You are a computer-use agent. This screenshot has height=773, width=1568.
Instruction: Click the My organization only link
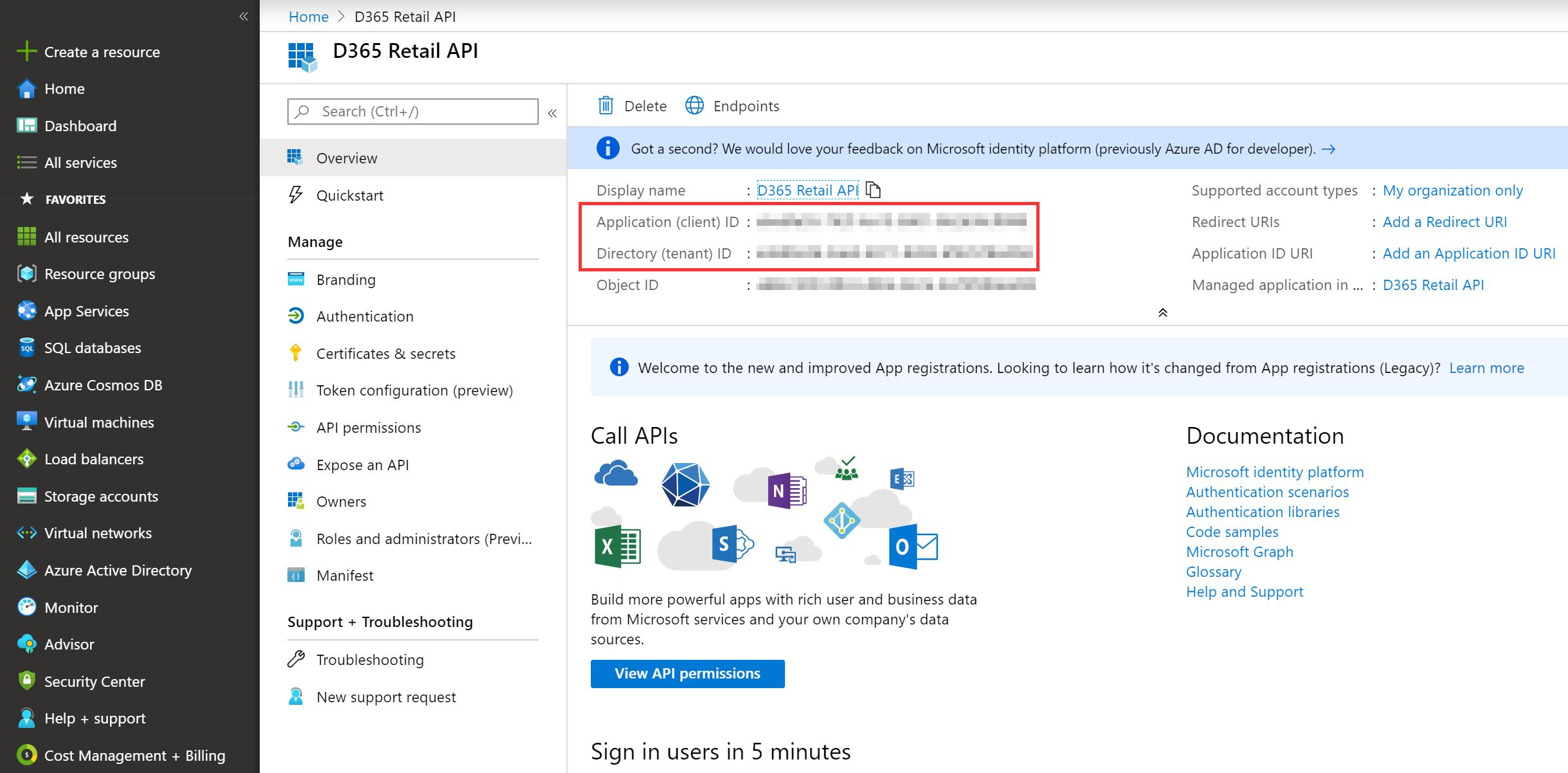pos(1453,190)
